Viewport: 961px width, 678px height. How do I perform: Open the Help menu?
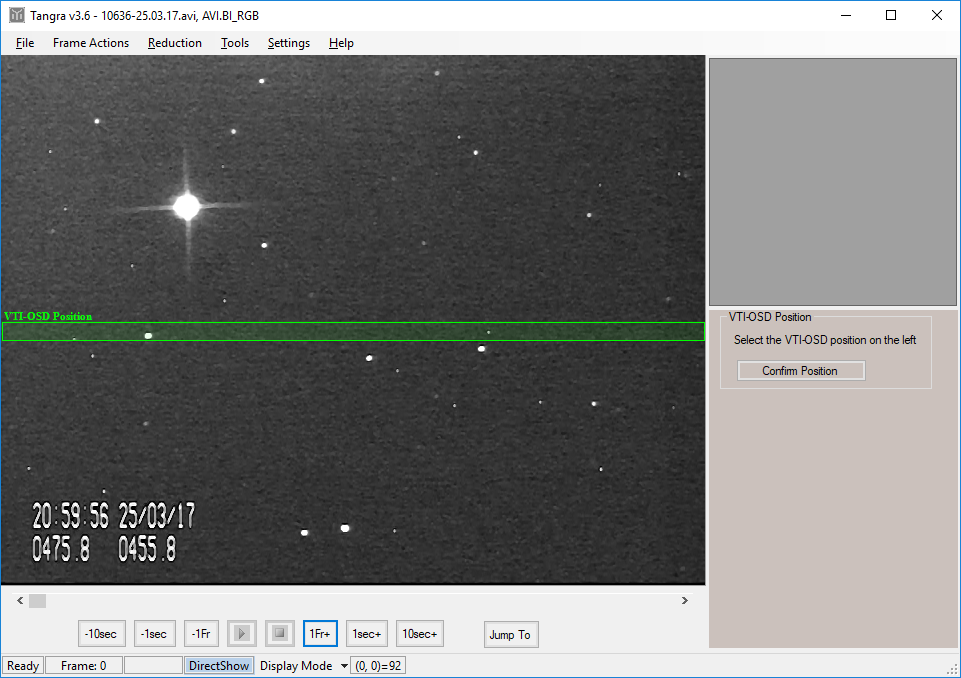coord(341,43)
